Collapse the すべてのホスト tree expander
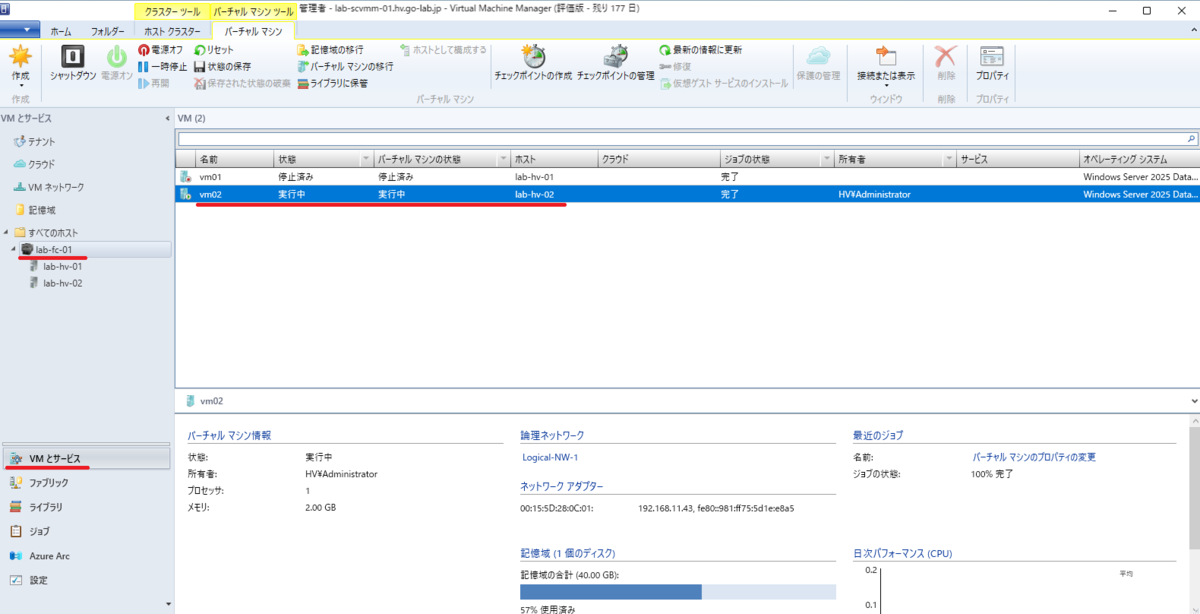Viewport: 1200px width, 614px height. [x=7, y=233]
